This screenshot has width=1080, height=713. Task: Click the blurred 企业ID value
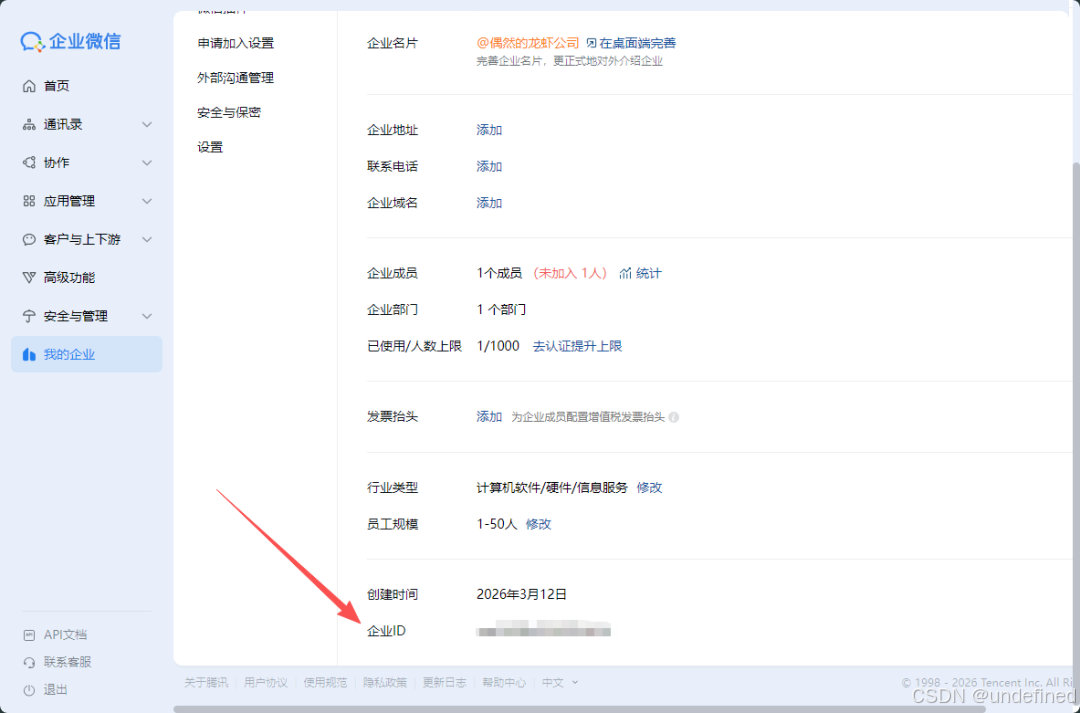pyautogui.click(x=543, y=630)
